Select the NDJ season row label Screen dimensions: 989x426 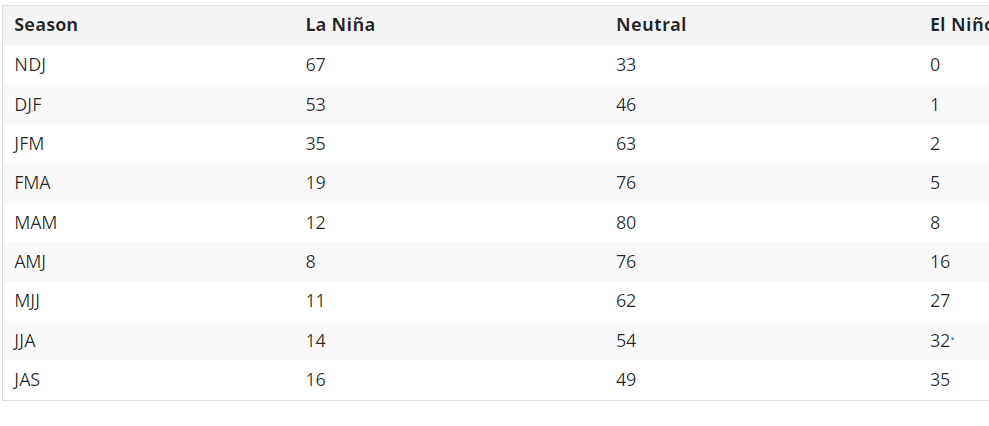point(30,65)
